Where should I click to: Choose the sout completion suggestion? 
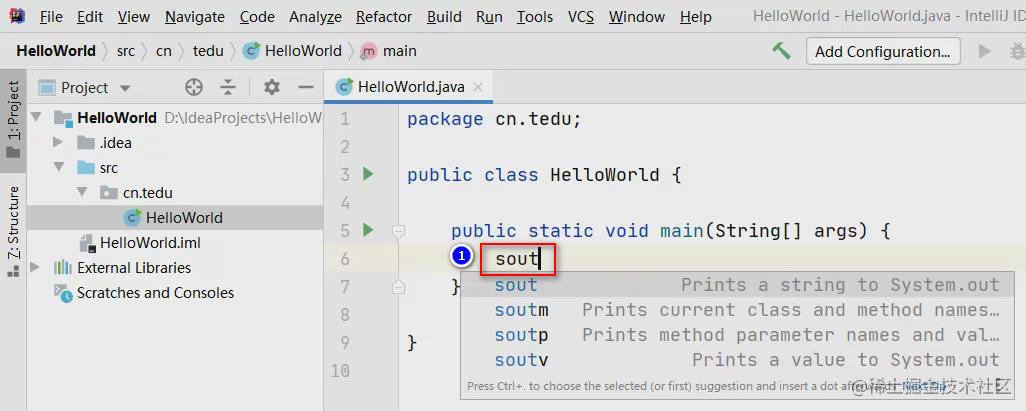tap(737, 285)
